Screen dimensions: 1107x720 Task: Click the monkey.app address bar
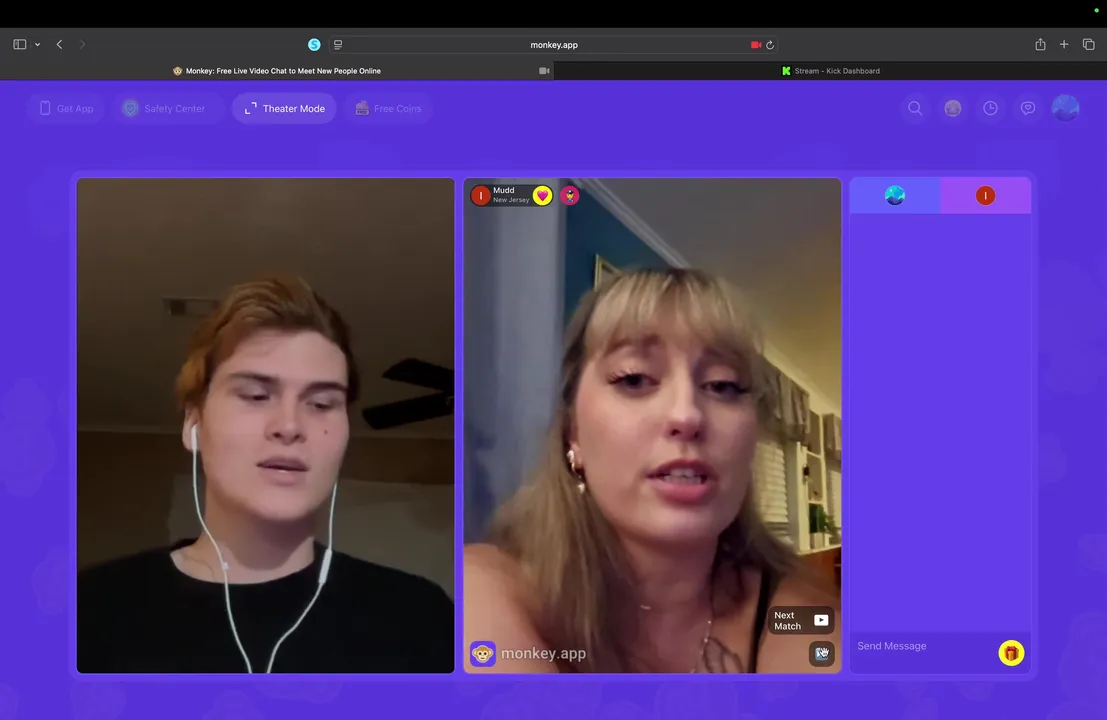[554, 44]
